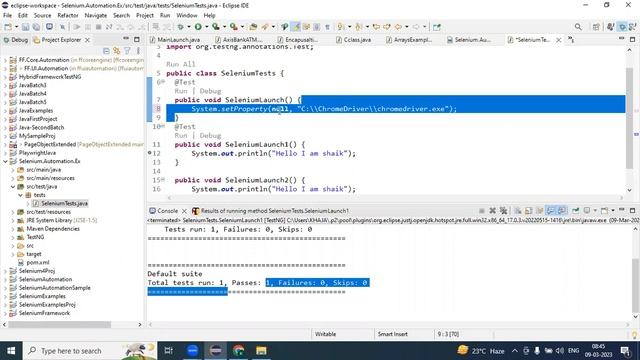Click Collapse All in Project Explorer

(106, 51)
